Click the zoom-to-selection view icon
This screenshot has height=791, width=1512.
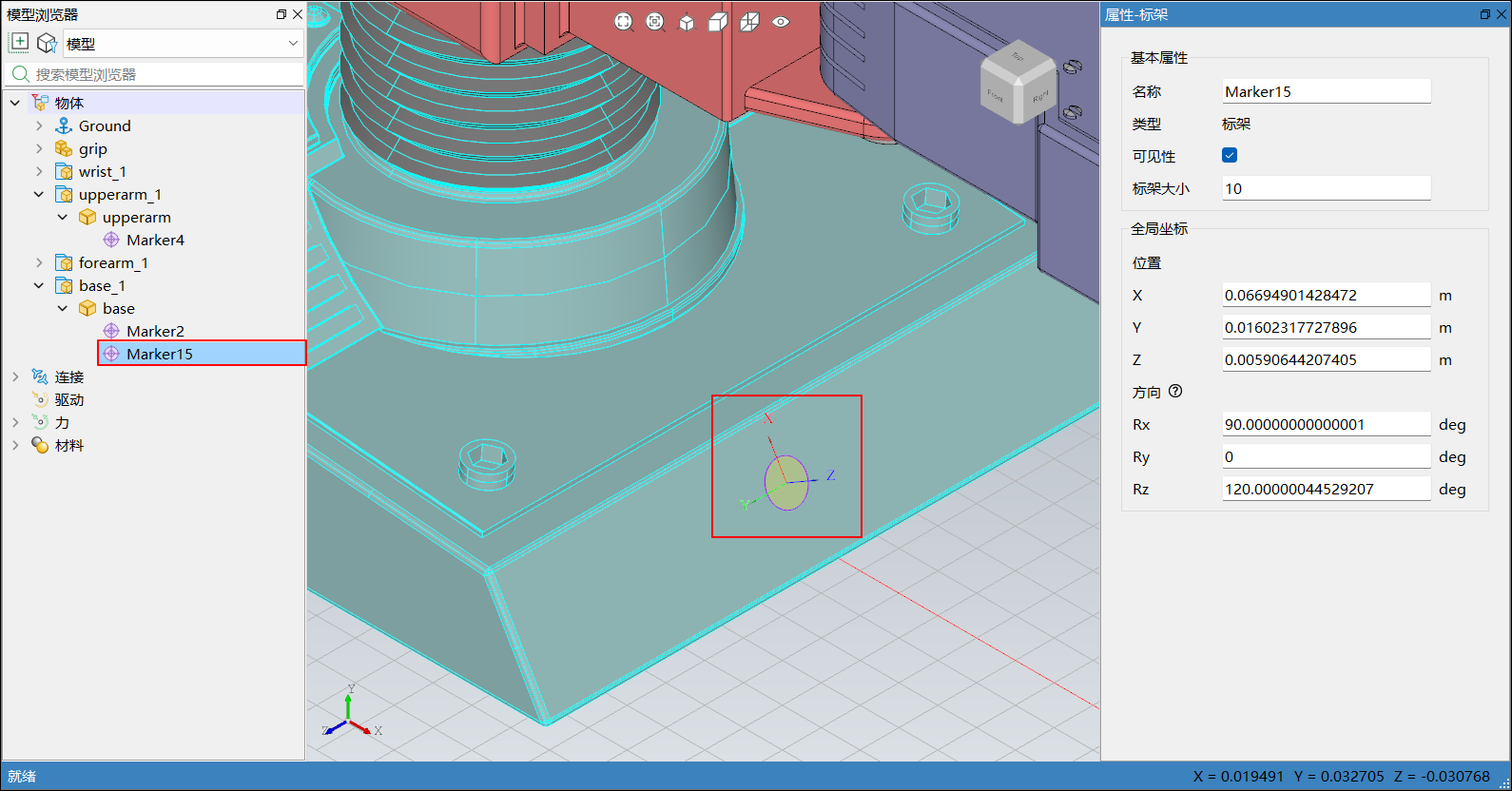[655, 22]
